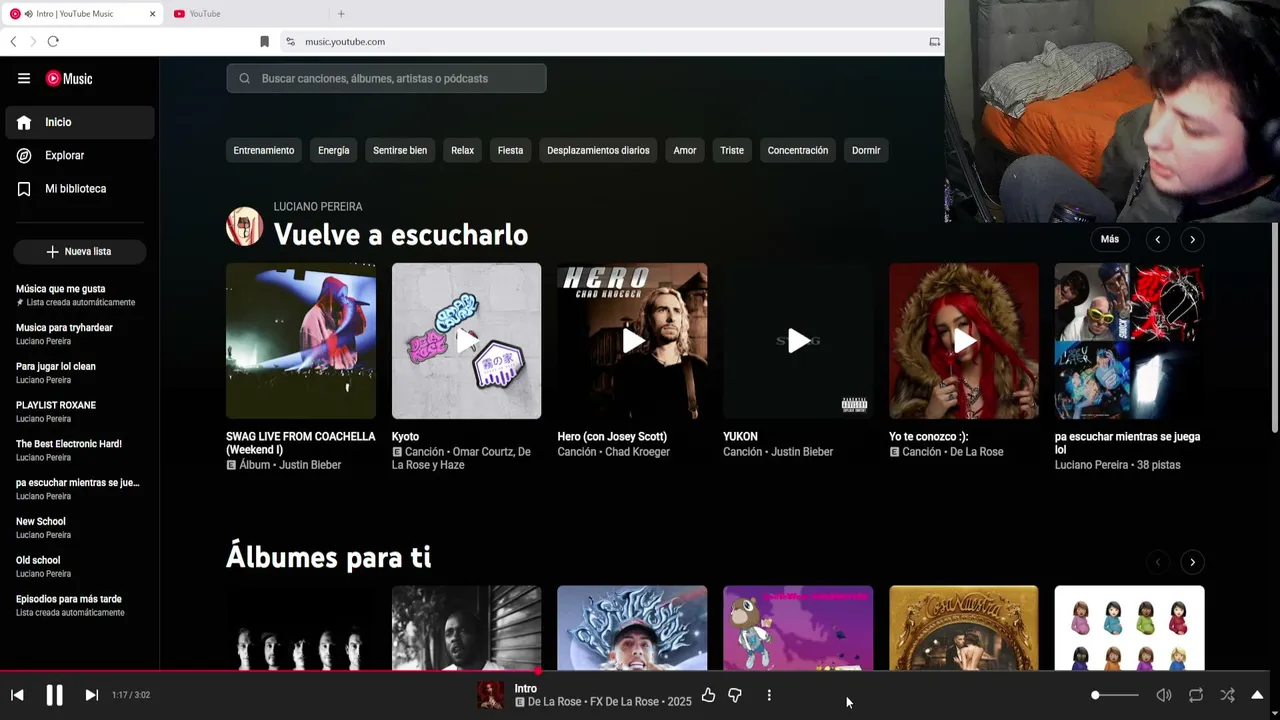Open Mi biblioteca in the sidebar

coord(80,188)
